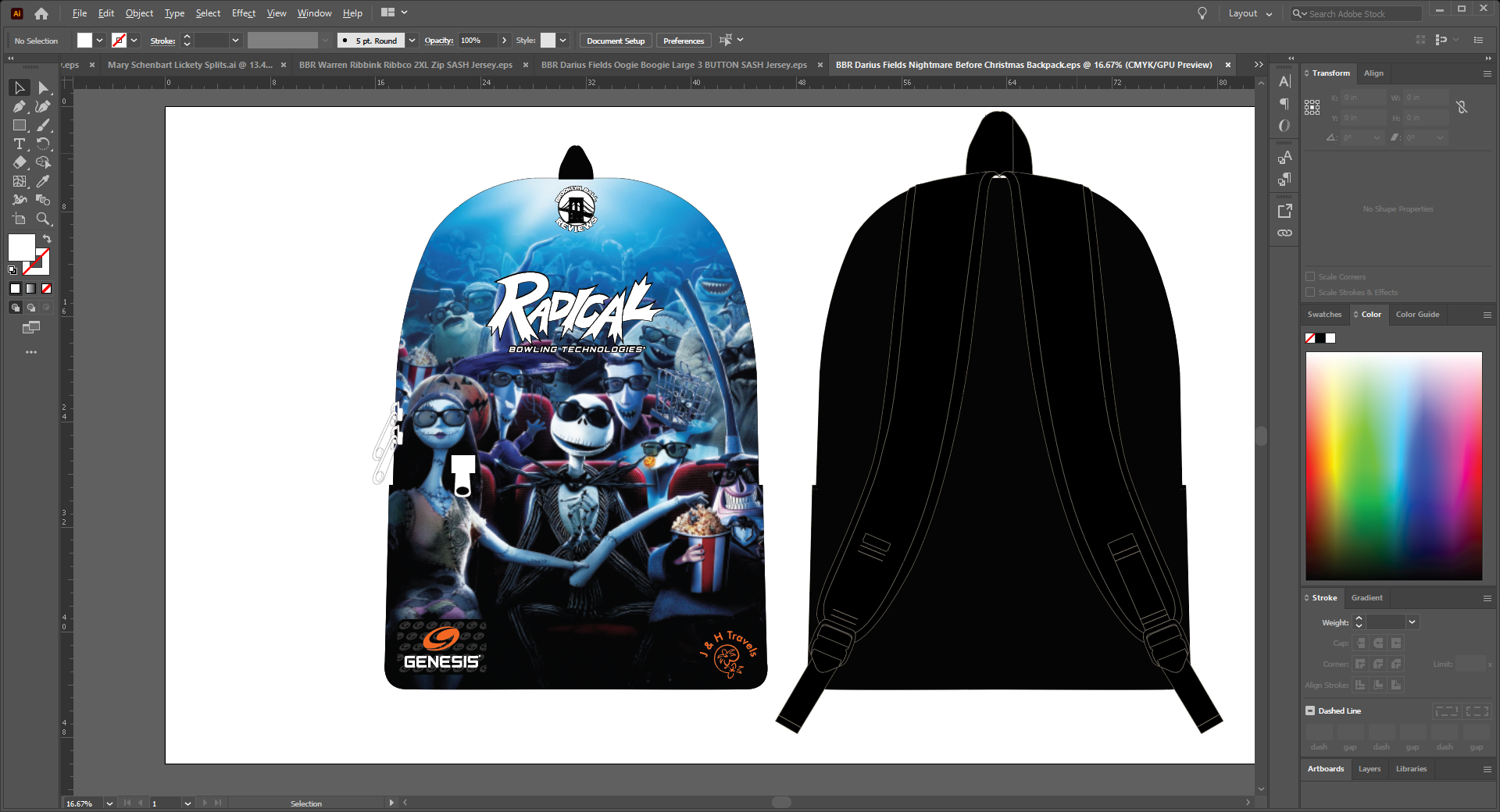
Task: Open the Edit Toolbar three dots
Action: coord(31,352)
